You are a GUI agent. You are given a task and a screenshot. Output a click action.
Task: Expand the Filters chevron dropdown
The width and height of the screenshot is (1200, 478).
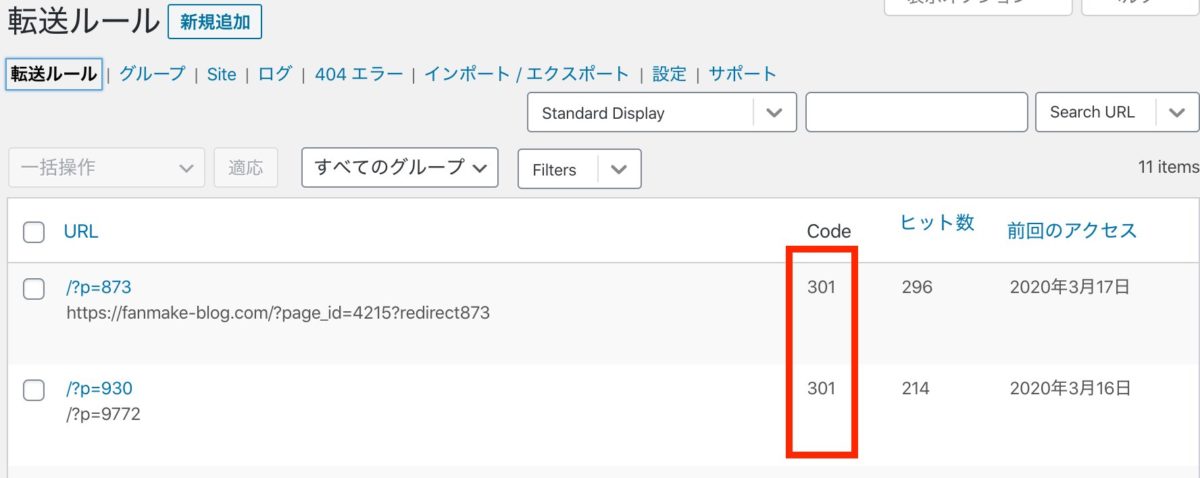click(619, 169)
